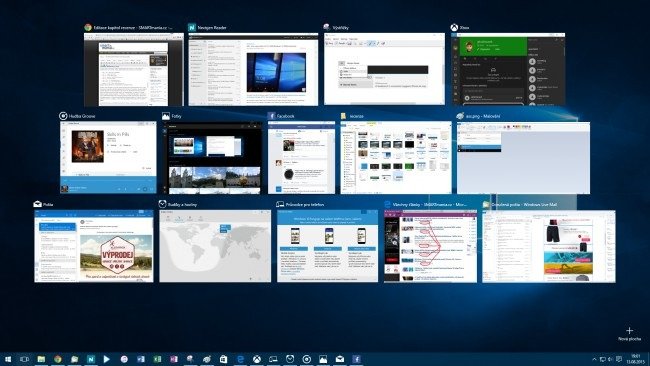The image size is (650, 366).
Task: Open the Groove Music taskbar icon
Action: click(x=307, y=359)
